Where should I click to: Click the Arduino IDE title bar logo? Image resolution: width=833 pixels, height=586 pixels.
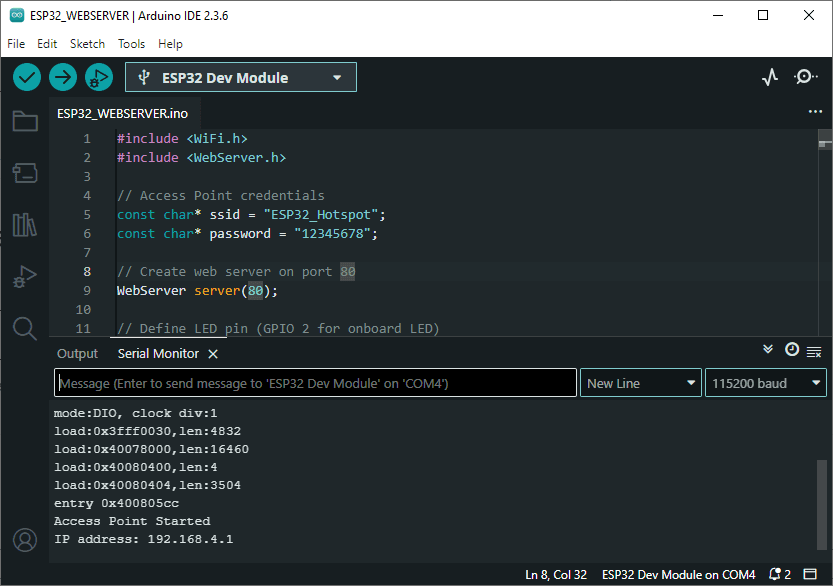pyautogui.click(x=17, y=15)
